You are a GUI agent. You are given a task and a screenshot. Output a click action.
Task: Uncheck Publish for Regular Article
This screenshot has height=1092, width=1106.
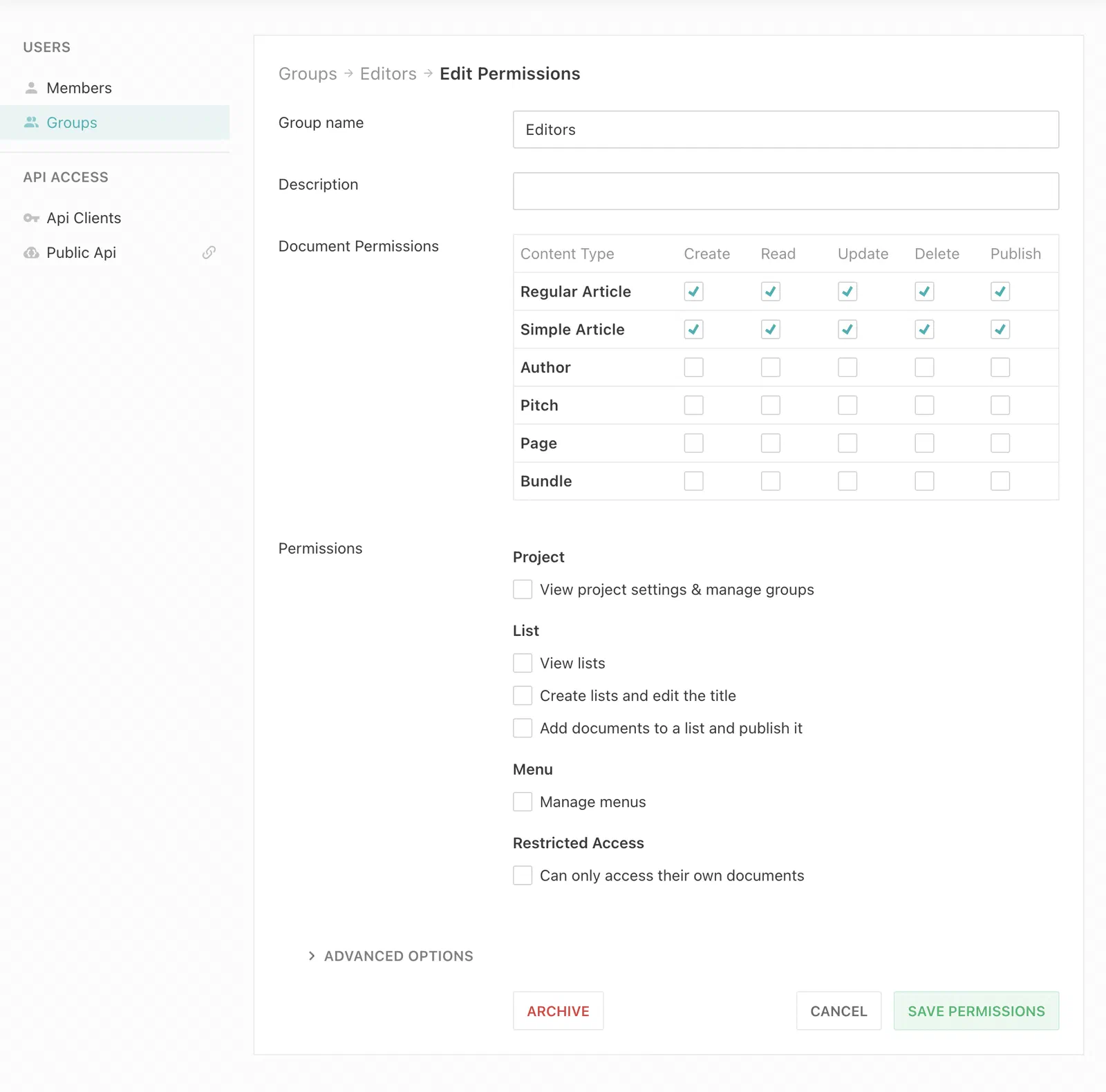pos(1000,292)
